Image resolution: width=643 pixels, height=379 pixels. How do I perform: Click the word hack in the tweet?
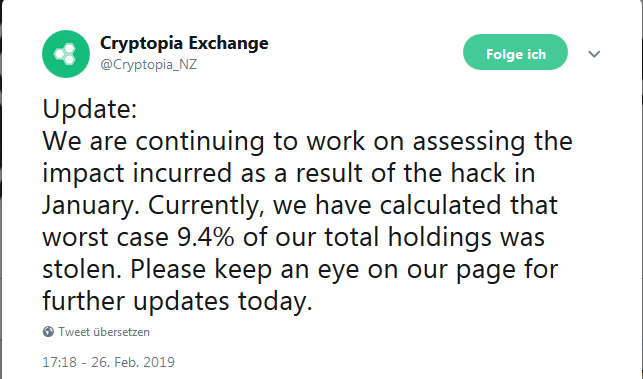point(478,173)
